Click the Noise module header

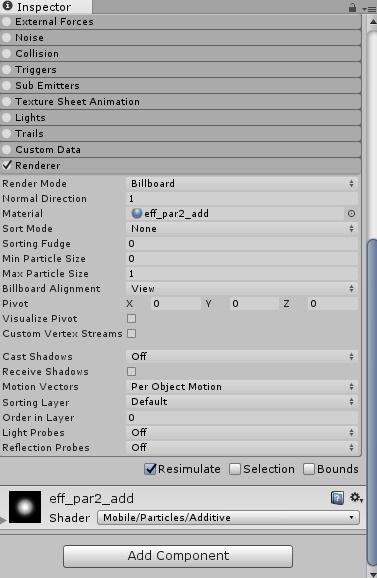coord(180,38)
